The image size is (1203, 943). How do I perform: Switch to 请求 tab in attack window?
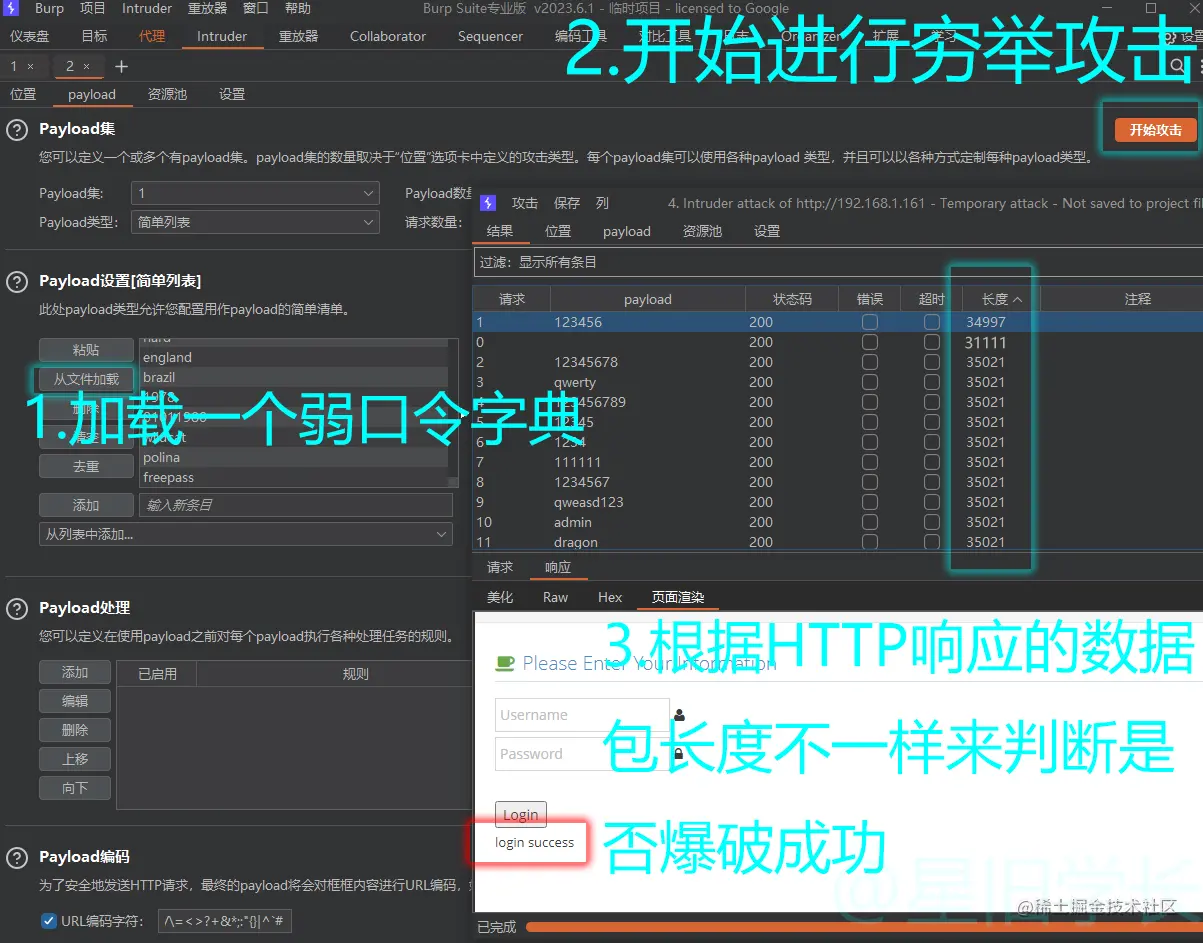click(x=500, y=567)
